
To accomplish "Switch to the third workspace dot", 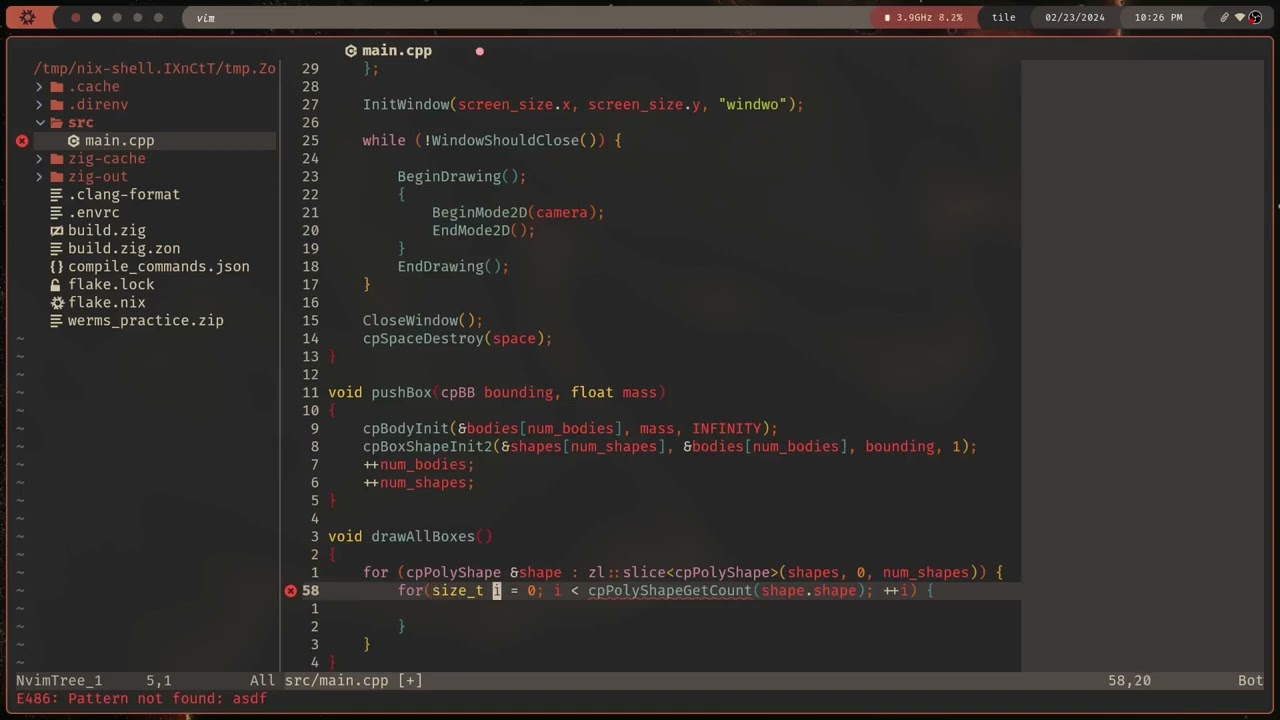I will (117, 18).
